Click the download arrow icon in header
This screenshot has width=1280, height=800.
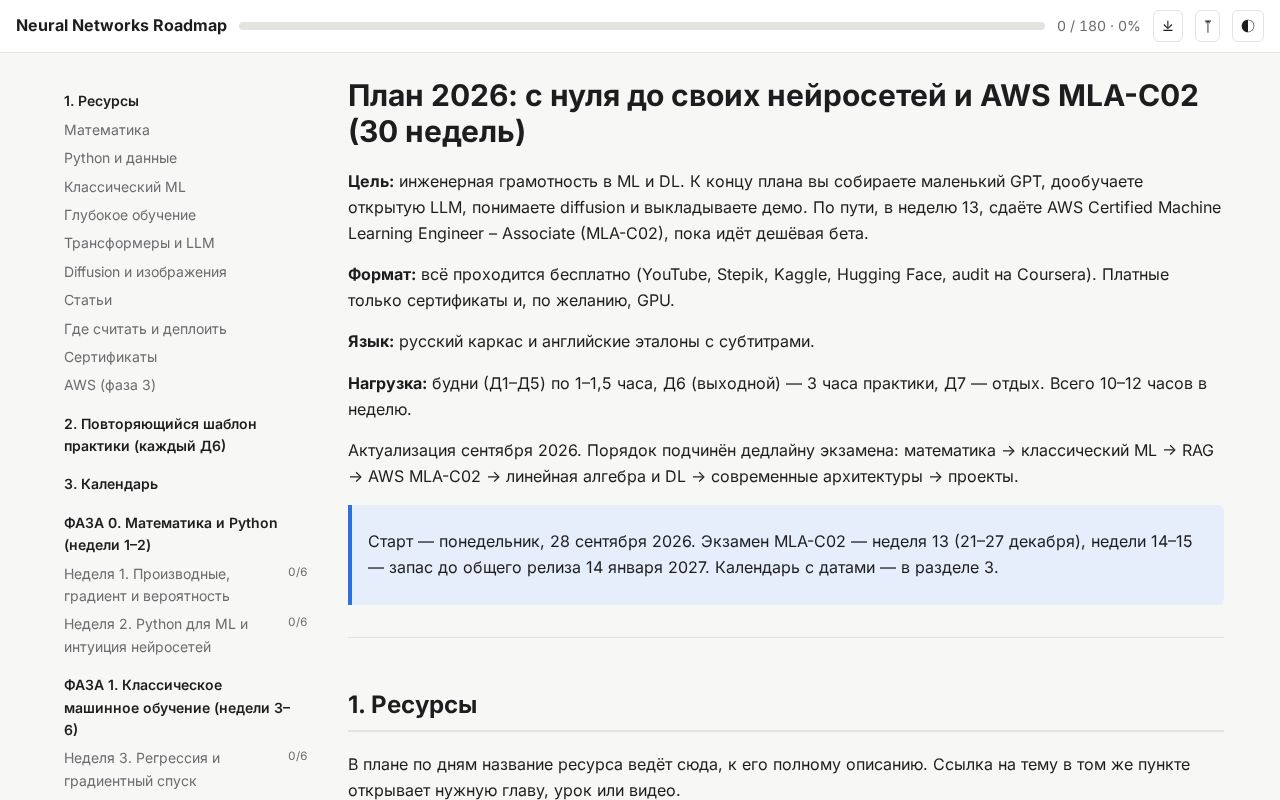1168,26
